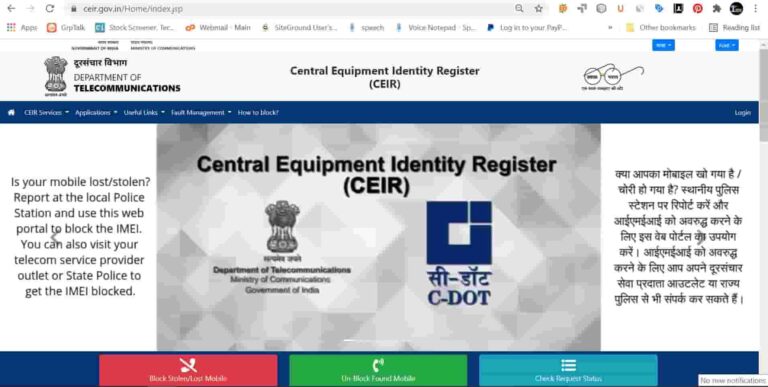Click the browser zoom magnifier icon
Image resolution: width=768 pixels, height=387 pixels.
[x=519, y=8]
